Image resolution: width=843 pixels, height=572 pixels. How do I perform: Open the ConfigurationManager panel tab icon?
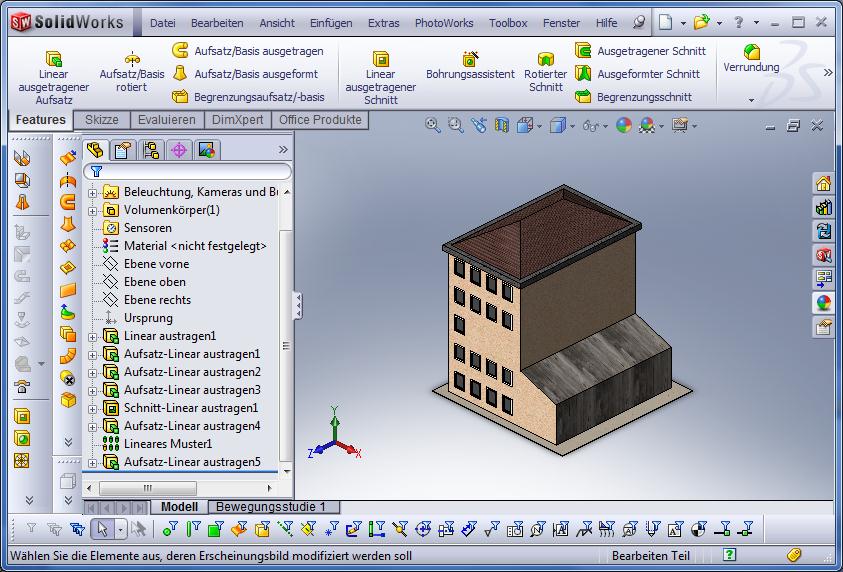click(151, 150)
